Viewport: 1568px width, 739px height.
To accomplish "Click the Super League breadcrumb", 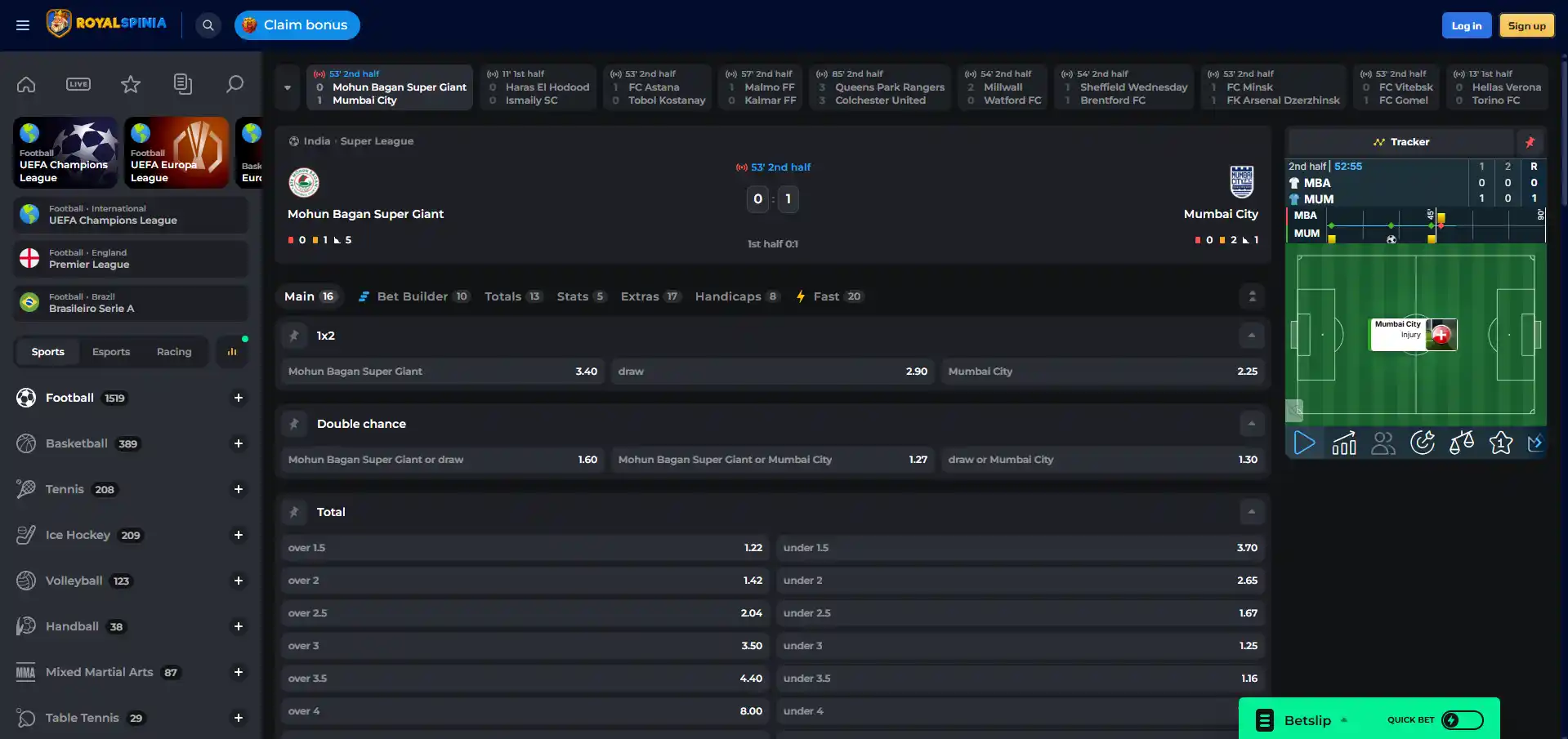I will (377, 141).
